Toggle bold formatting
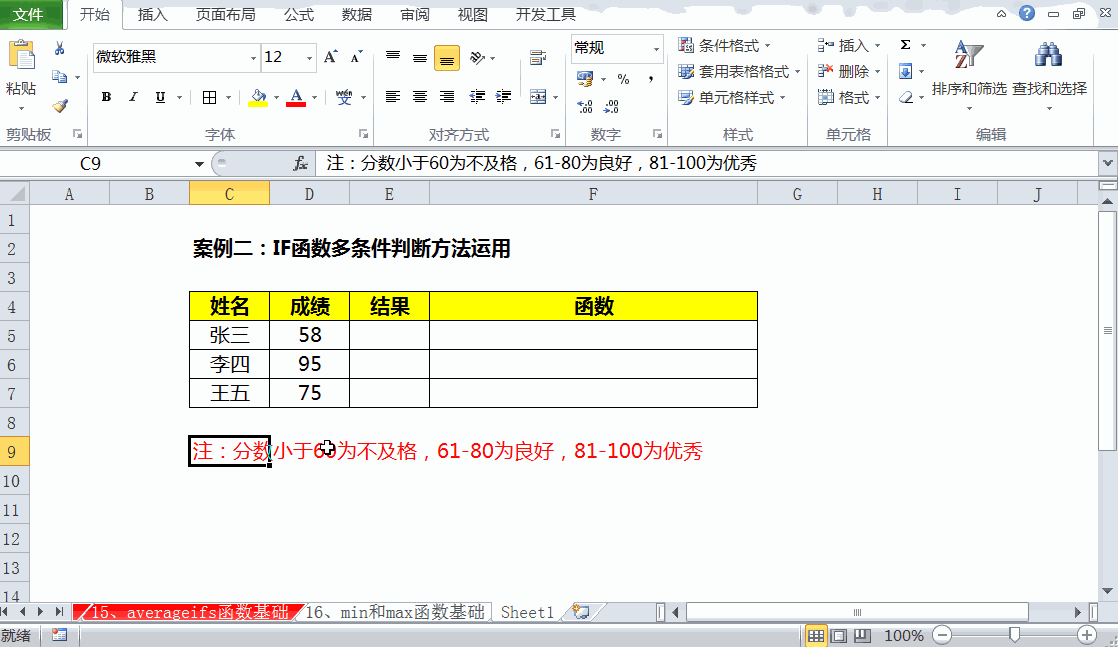 pos(106,97)
